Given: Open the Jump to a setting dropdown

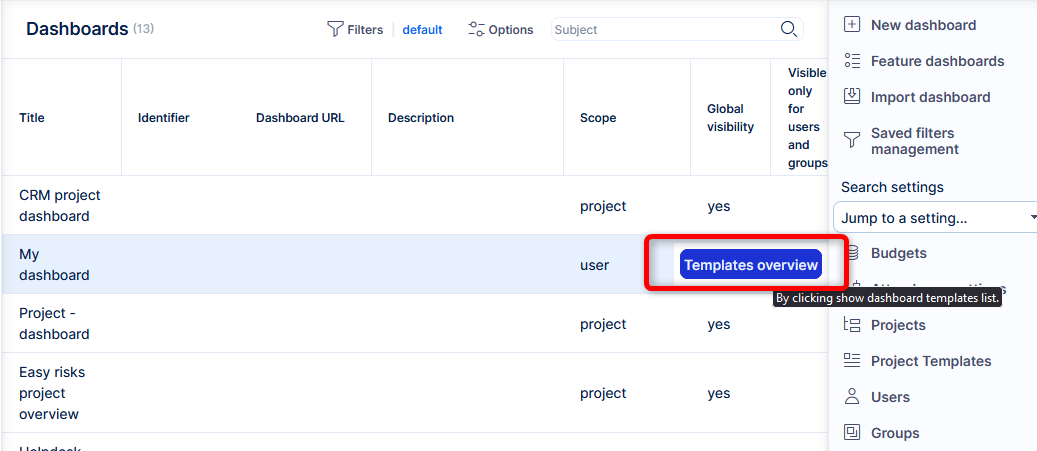Looking at the screenshot, I should pos(935,218).
